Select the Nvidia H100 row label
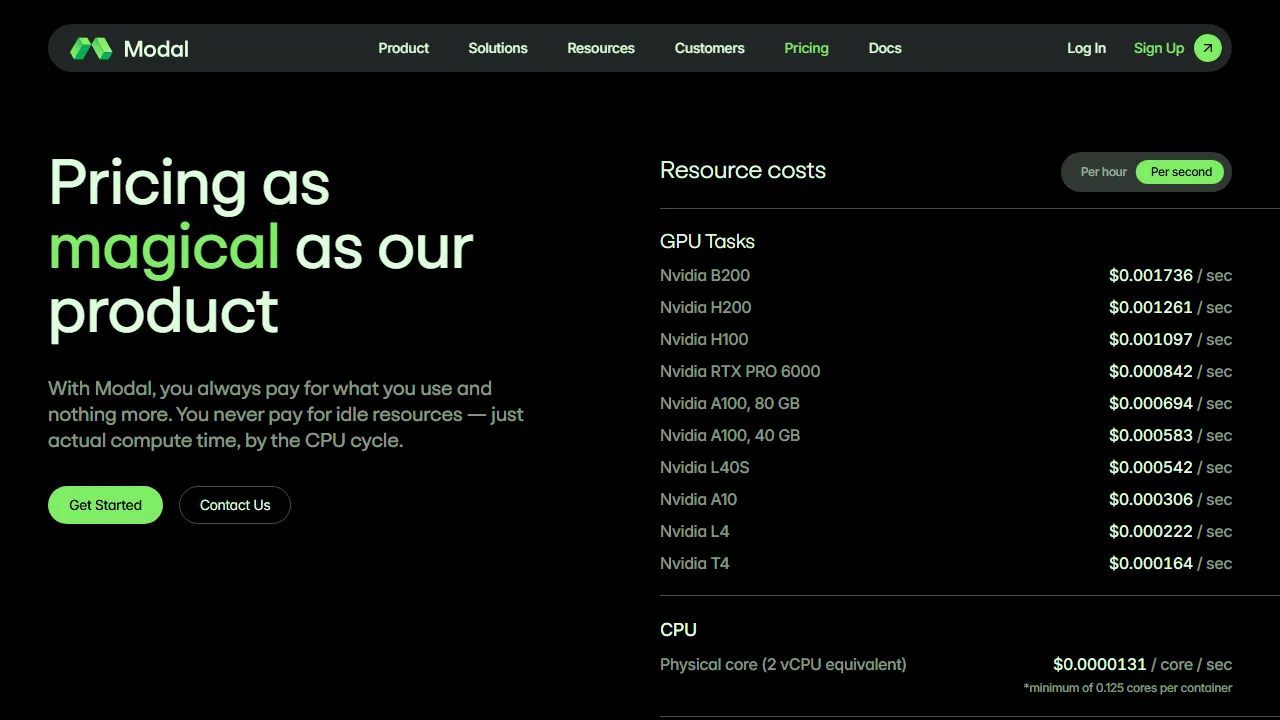 [704, 339]
